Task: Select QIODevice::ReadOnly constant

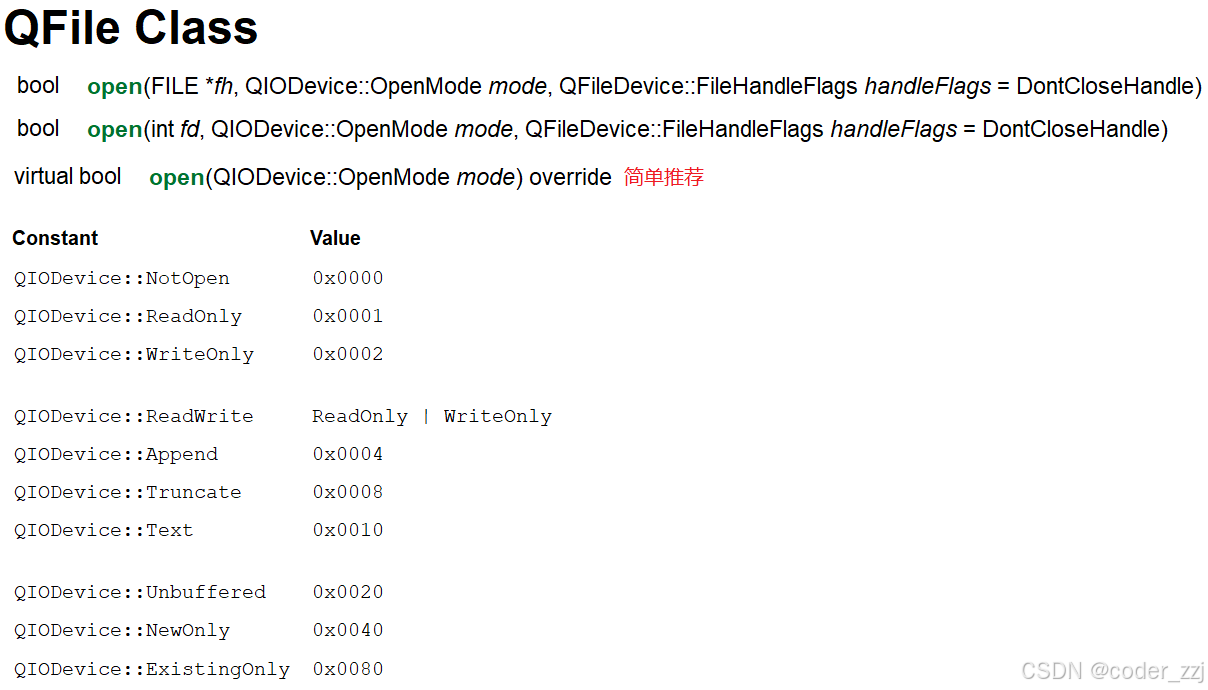Action: pyautogui.click(x=128, y=316)
